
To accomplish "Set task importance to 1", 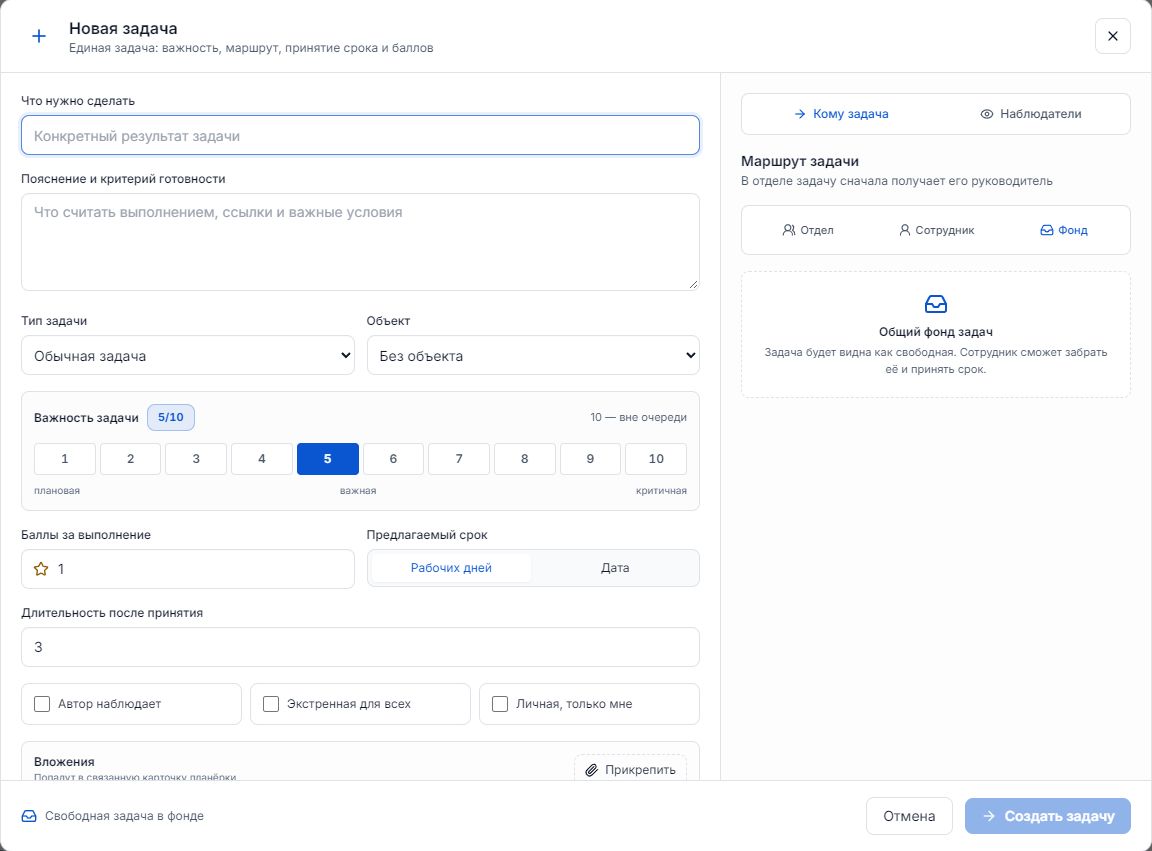I will point(65,459).
